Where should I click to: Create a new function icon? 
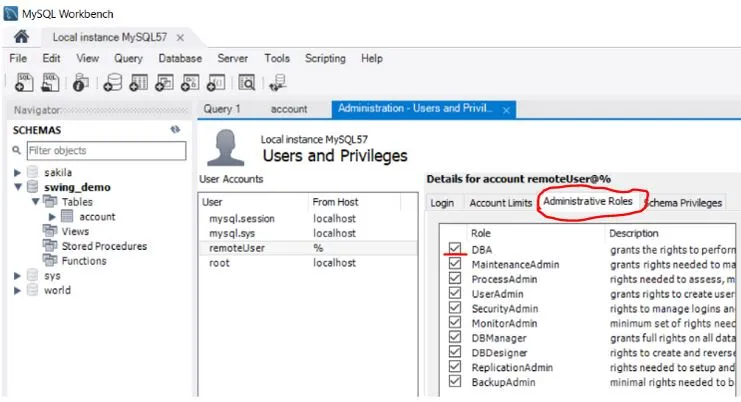tap(216, 82)
